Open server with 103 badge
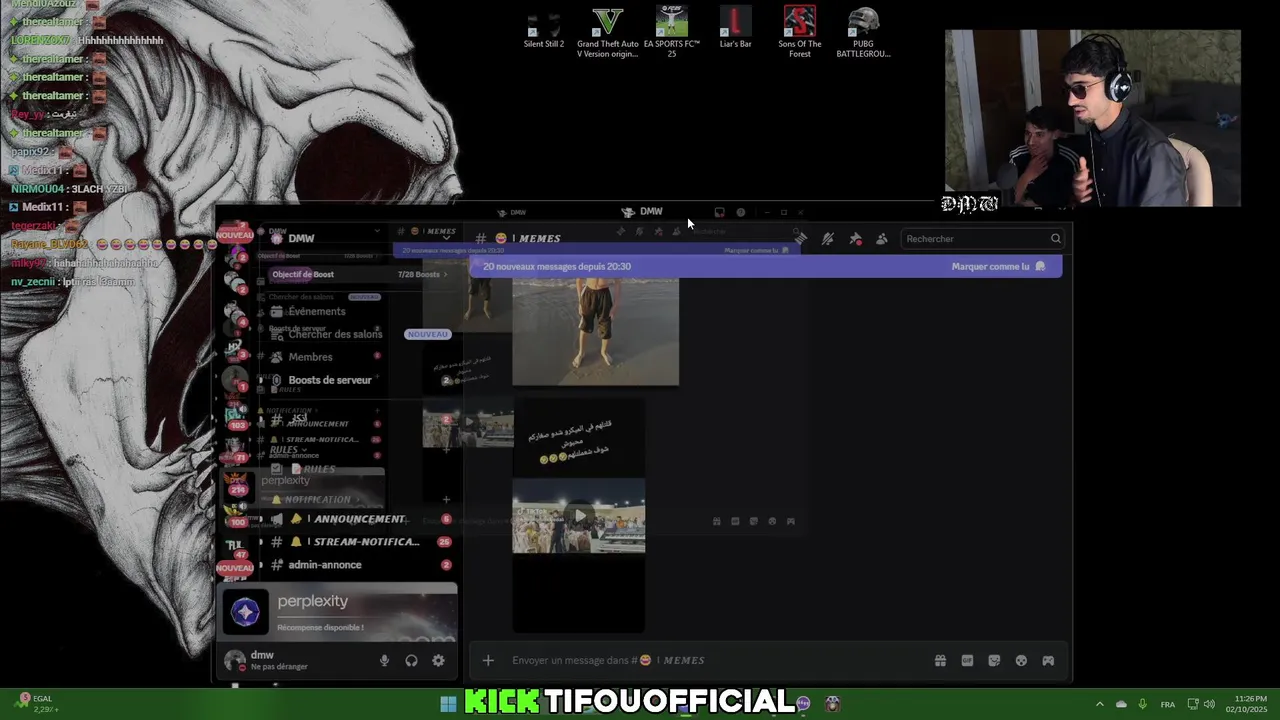 coord(234,416)
